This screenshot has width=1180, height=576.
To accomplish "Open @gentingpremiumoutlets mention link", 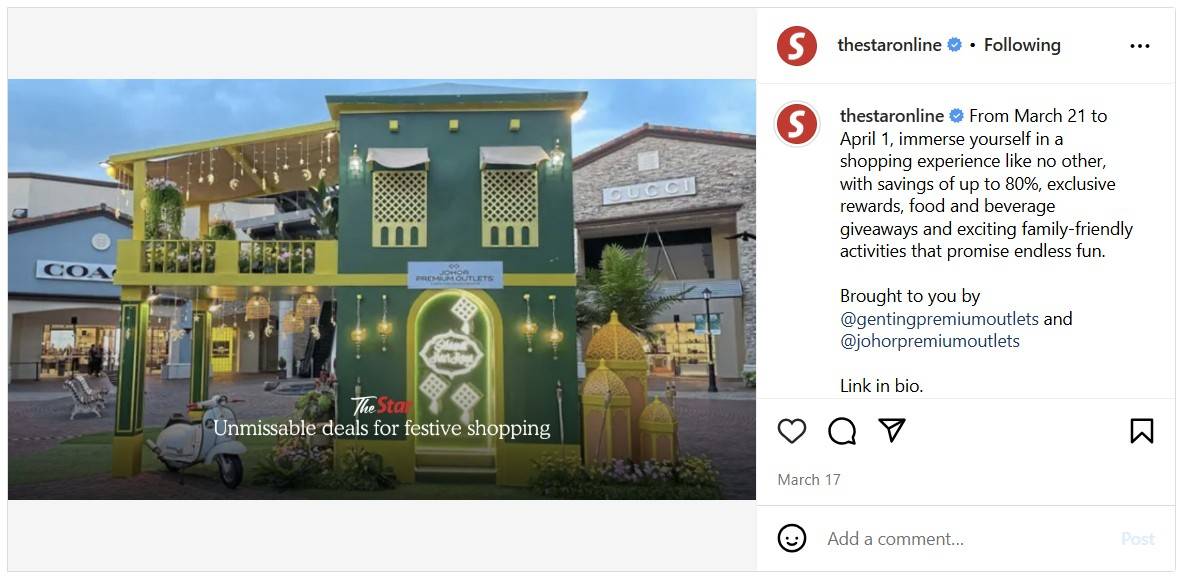I will (939, 318).
